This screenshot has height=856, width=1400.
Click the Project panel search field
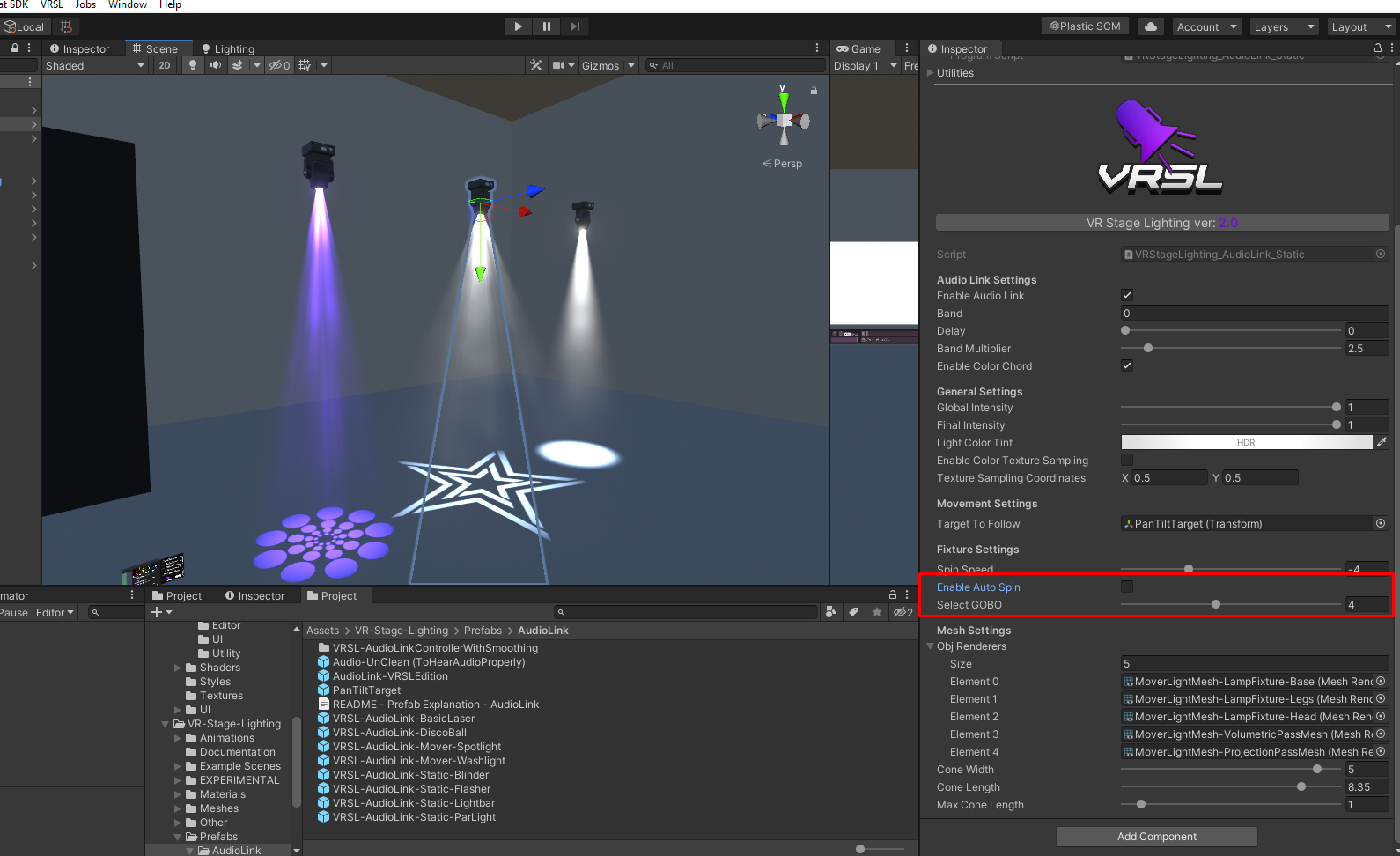pos(687,612)
